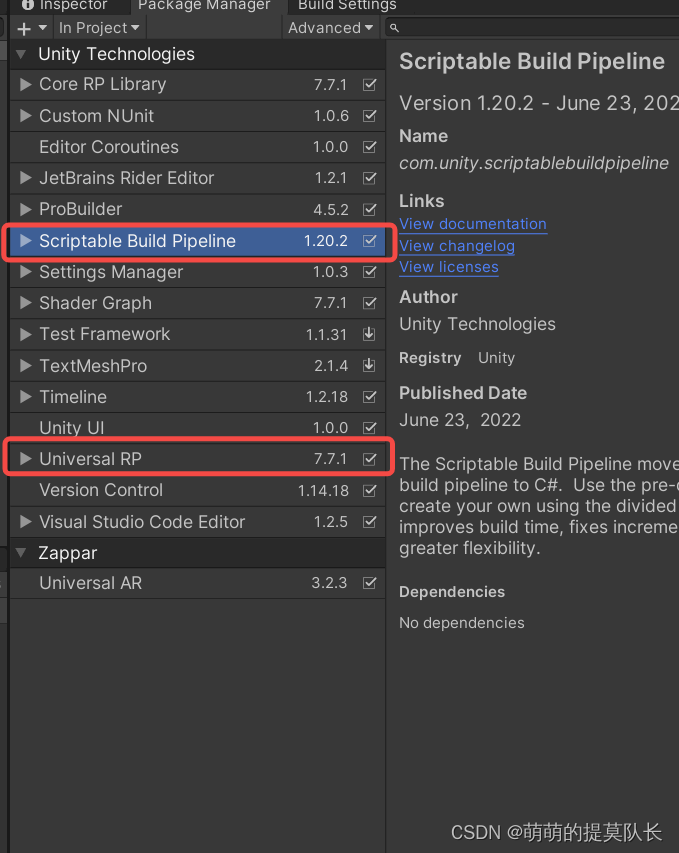
Task: Select the Shader Graph package row
Action: pos(197,302)
